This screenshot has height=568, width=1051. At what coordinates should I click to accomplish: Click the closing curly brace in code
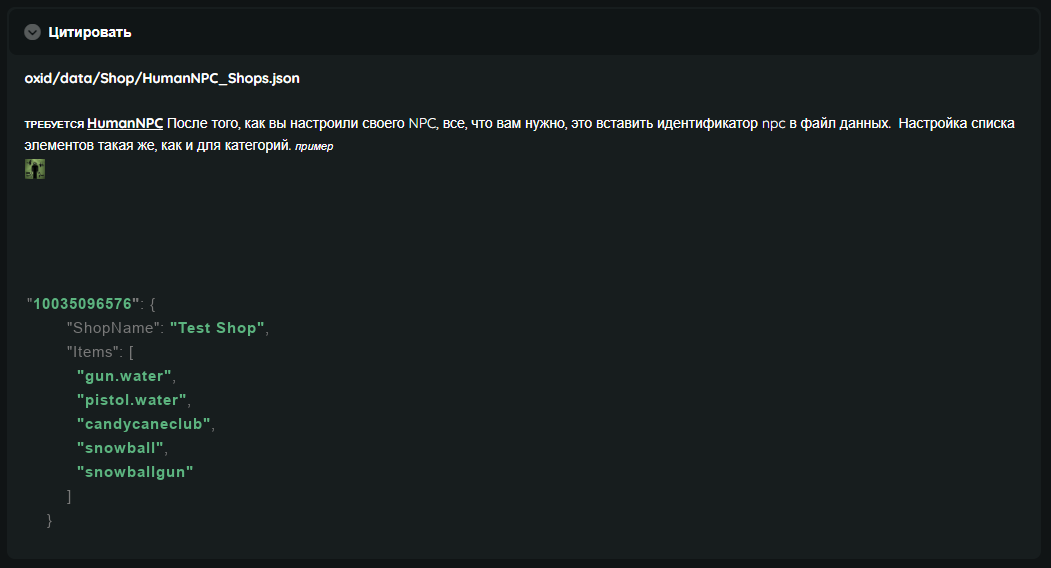pos(49,520)
